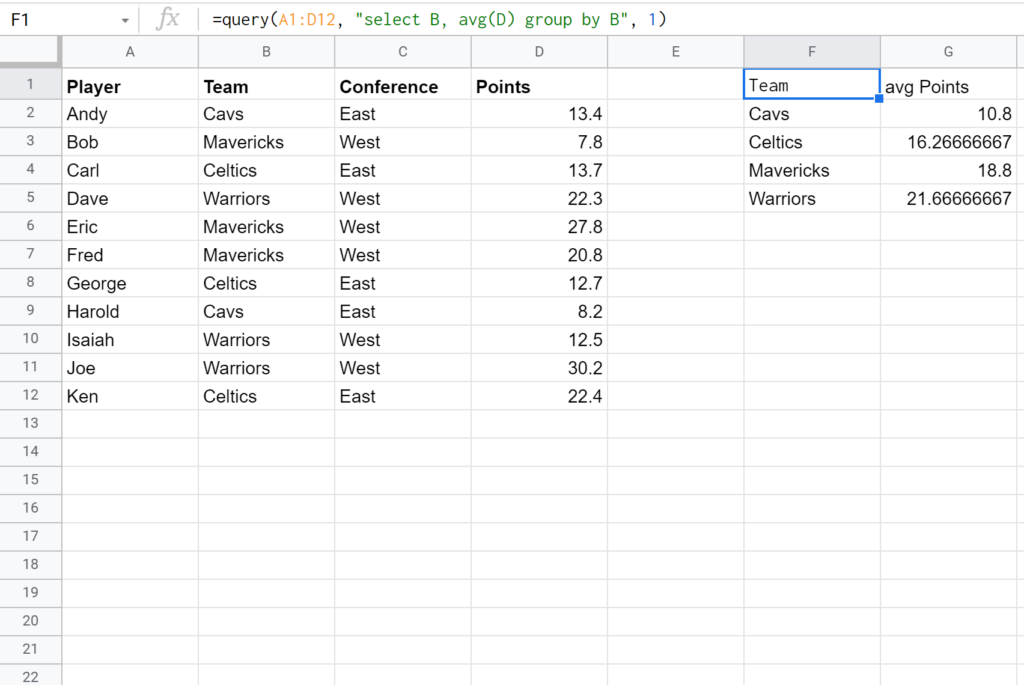This screenshot has width=1024, height=685.
Task: Select the empty cell E1
Action: (675, 85)
